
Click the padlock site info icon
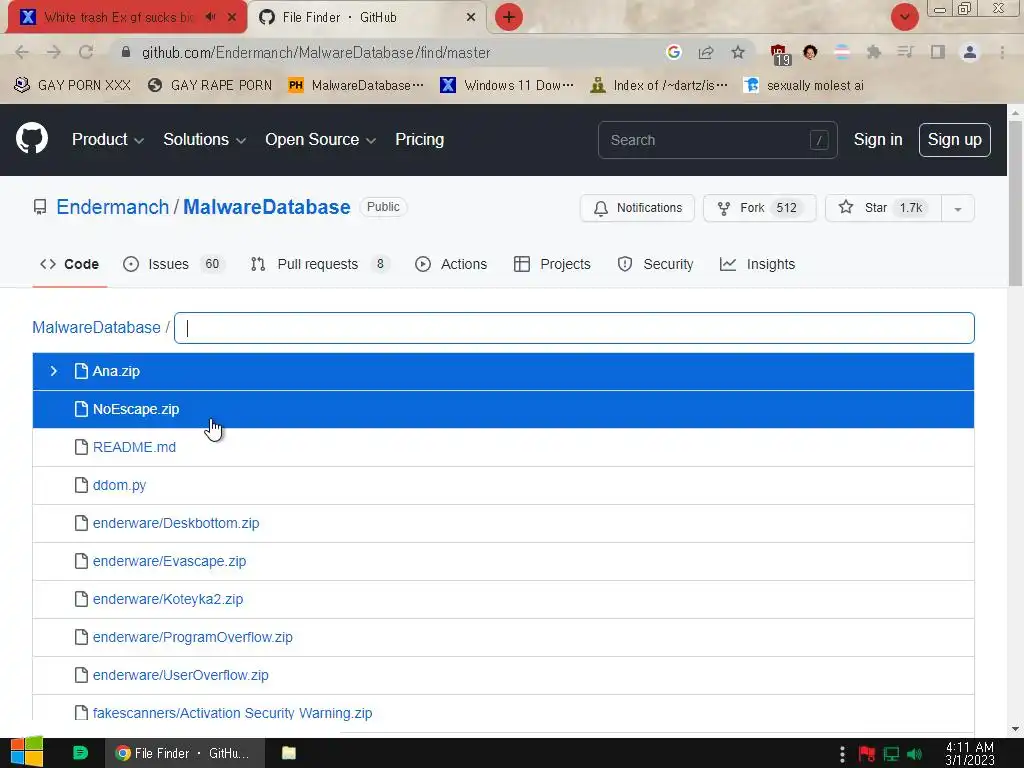coord(126,52)
